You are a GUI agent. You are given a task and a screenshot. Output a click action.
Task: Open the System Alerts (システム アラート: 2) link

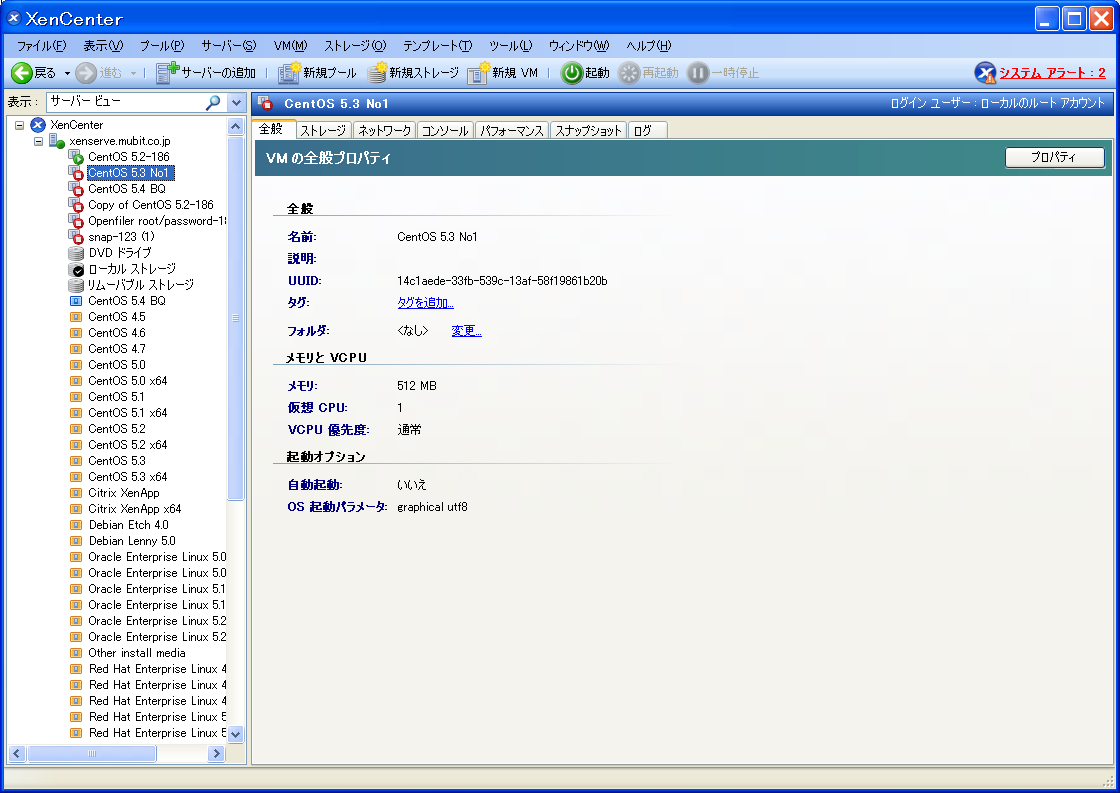click(1051, 73)
